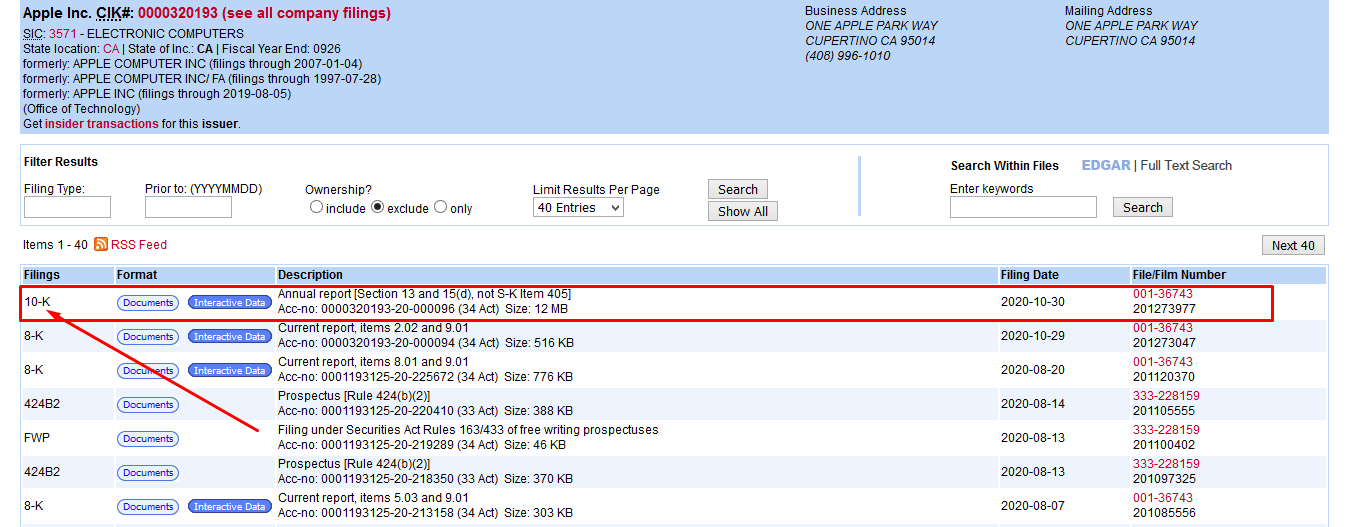Click the FWP filing type cell
Viewport: 1350px width, 527px height.
37,438
